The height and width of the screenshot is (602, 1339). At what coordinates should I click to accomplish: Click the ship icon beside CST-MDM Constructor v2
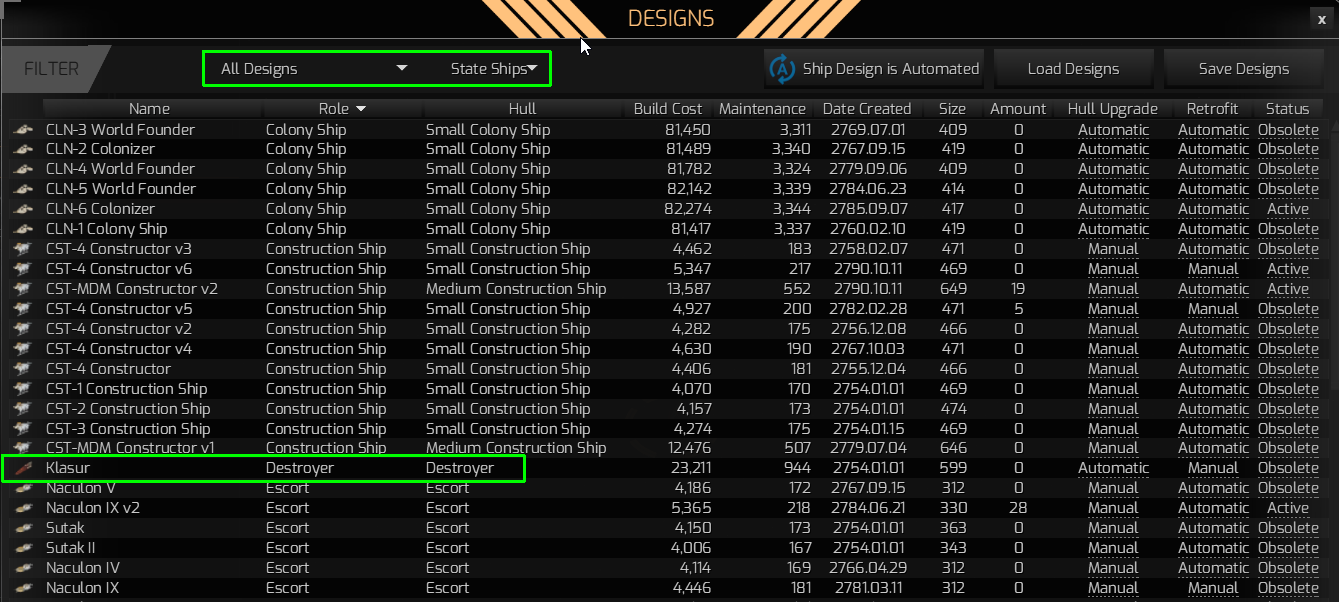click(22, 289)
